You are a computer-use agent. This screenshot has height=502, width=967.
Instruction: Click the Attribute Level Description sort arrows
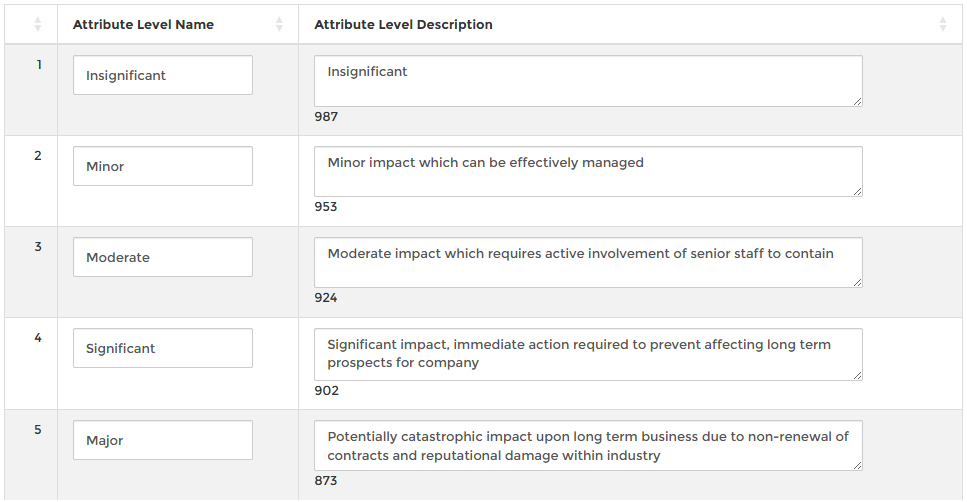(x=942, y=24)
